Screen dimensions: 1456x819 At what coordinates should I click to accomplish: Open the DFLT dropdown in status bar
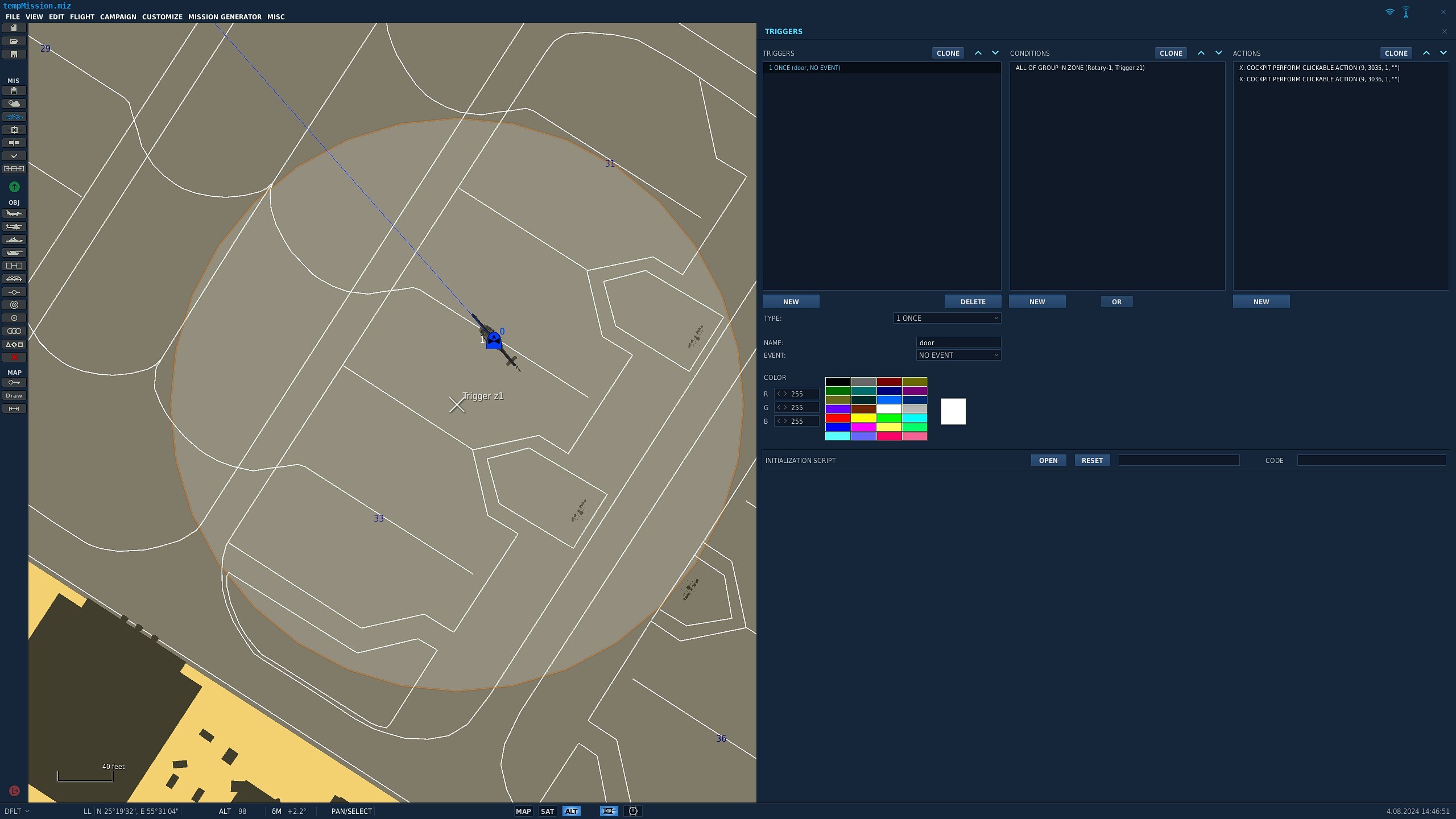(17, 811)
